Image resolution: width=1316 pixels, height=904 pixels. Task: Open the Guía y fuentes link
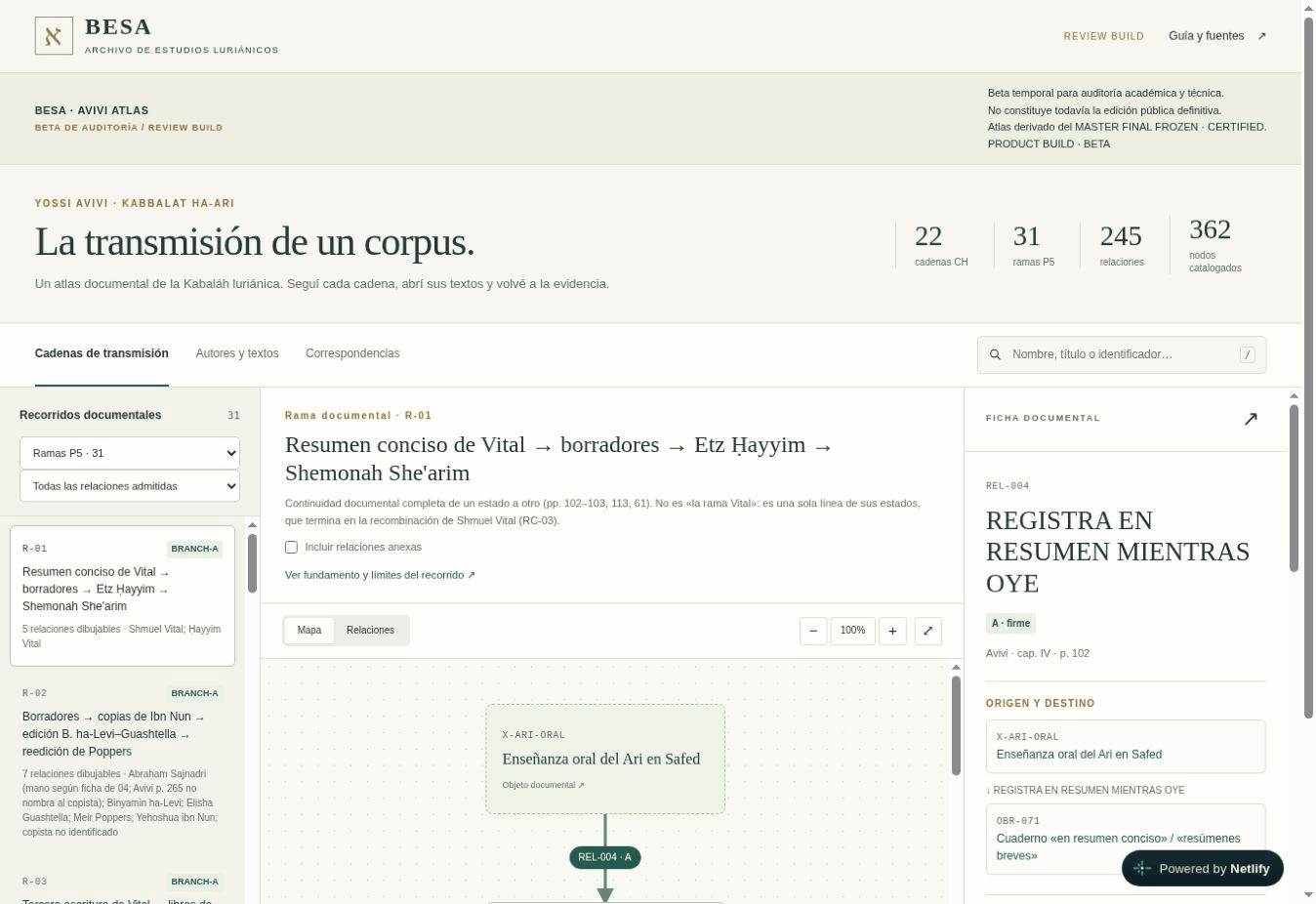coord(1216,36)
